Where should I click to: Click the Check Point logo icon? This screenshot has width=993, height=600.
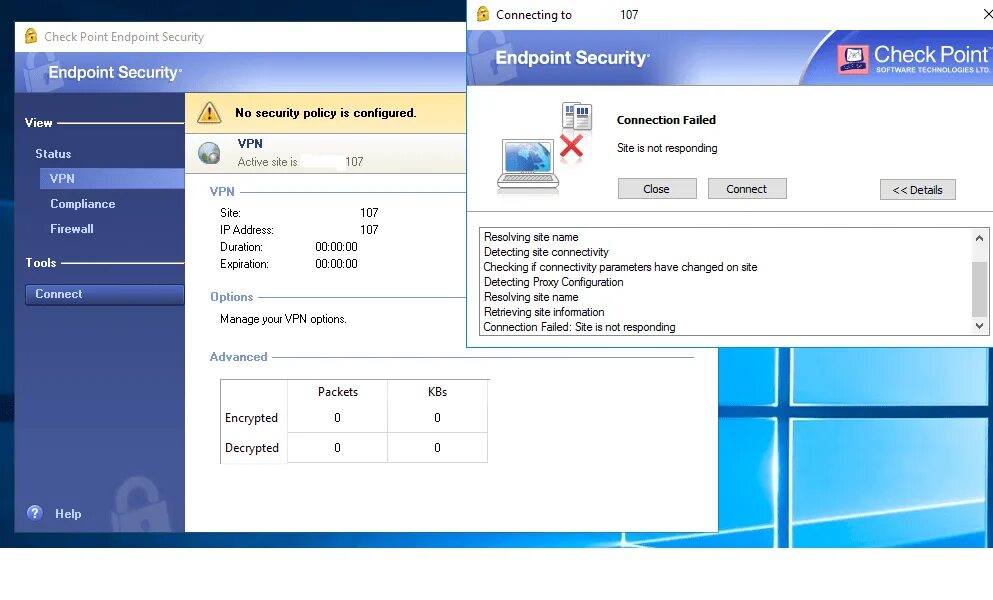(x=852, y=60)
